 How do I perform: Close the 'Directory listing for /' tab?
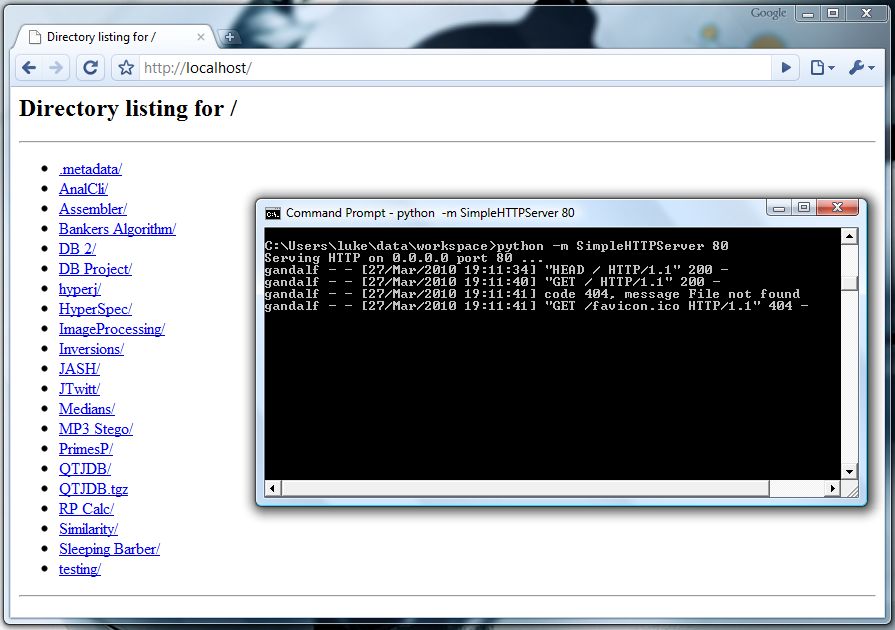[x=201, y=37]
